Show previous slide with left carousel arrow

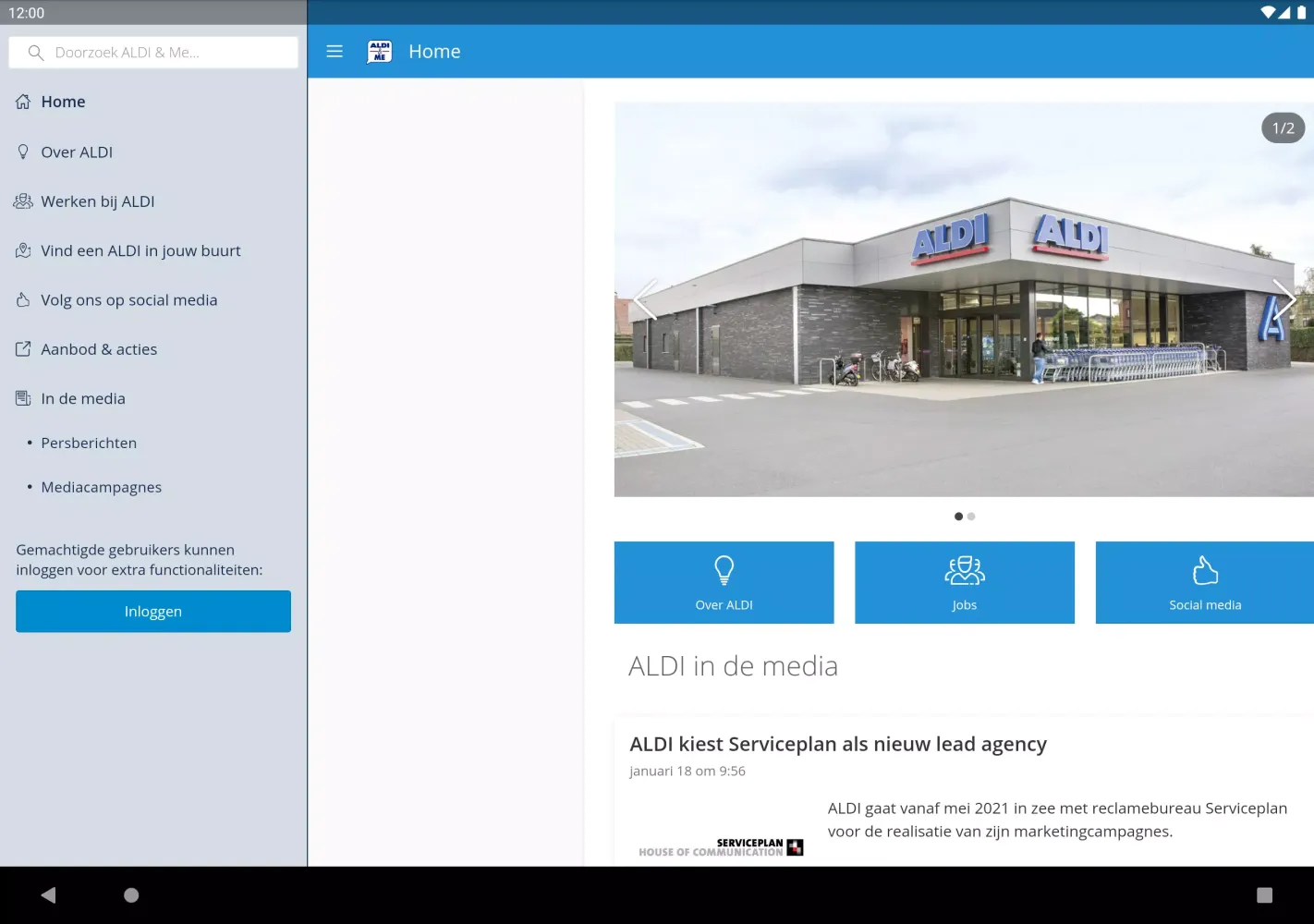(x=645, y=299)
